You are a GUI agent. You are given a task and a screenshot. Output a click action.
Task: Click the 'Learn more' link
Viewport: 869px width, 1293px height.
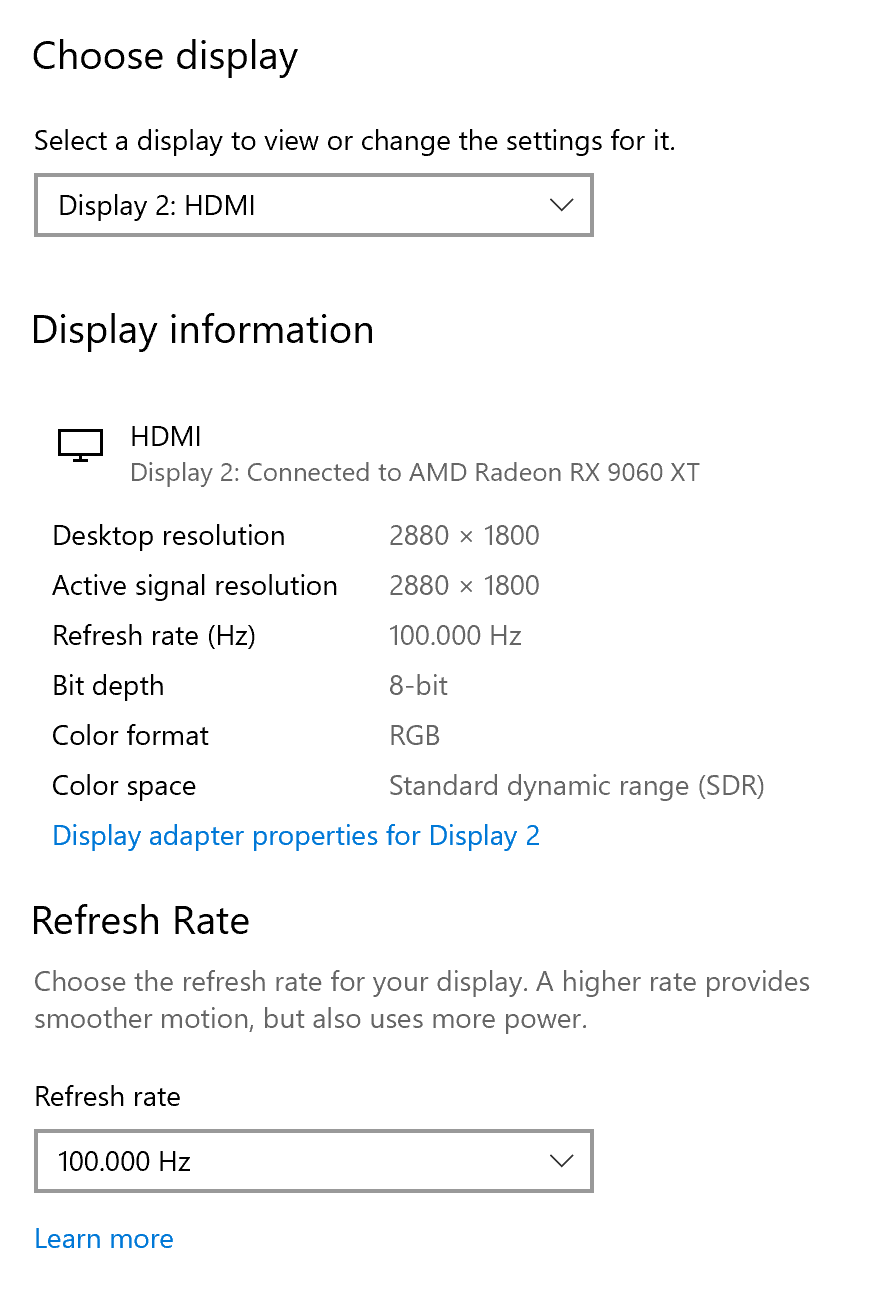click(x=103, y=1238)
